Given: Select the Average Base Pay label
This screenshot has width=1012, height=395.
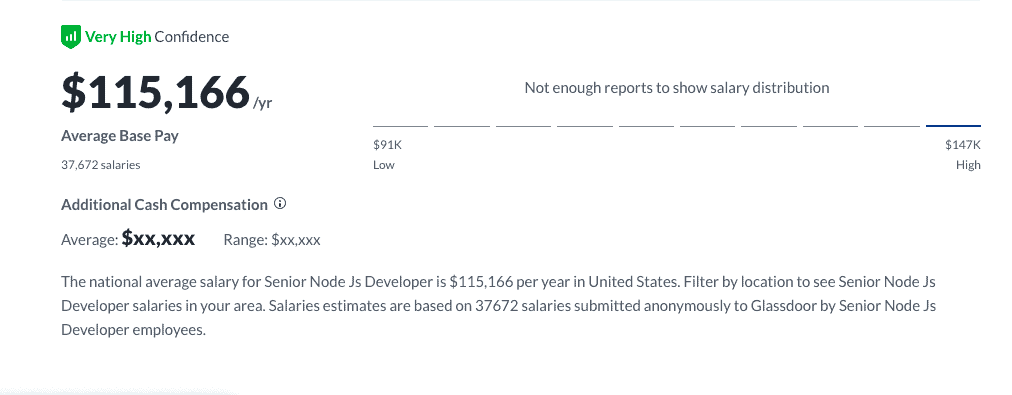Looking at the screenshot, I should (x=120, y=136).
